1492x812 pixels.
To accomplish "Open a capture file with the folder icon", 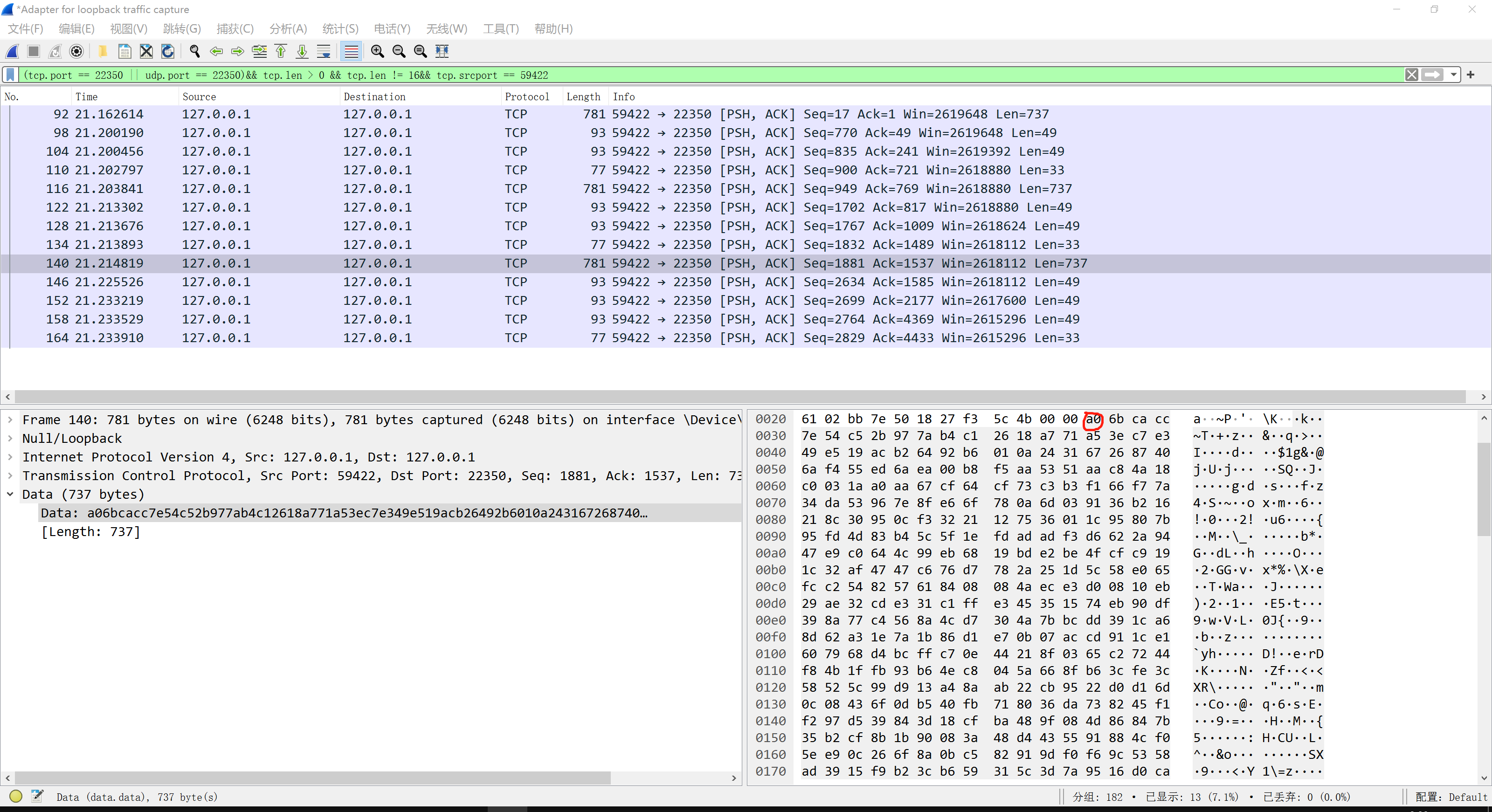I will click(x=103, y=52).
